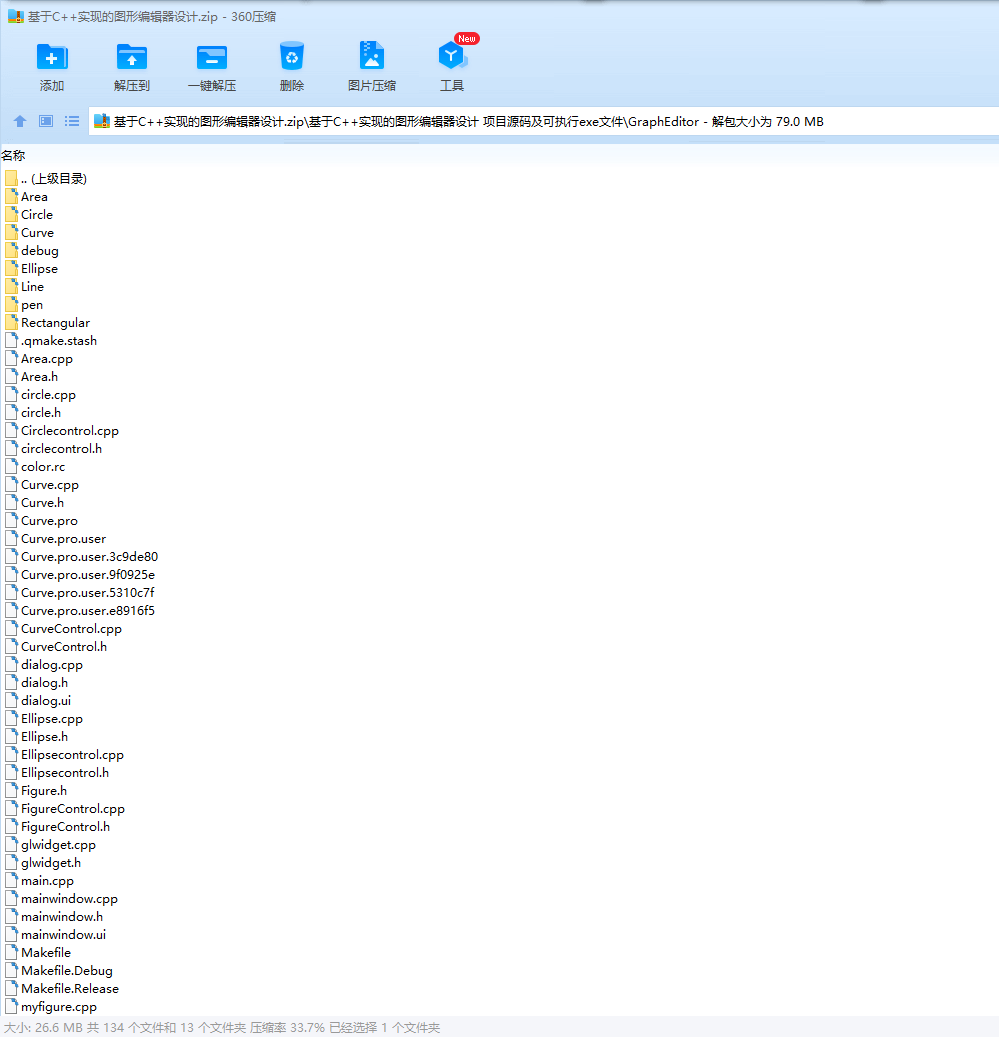Select the dialog.ui file

(x=38, y=701)
